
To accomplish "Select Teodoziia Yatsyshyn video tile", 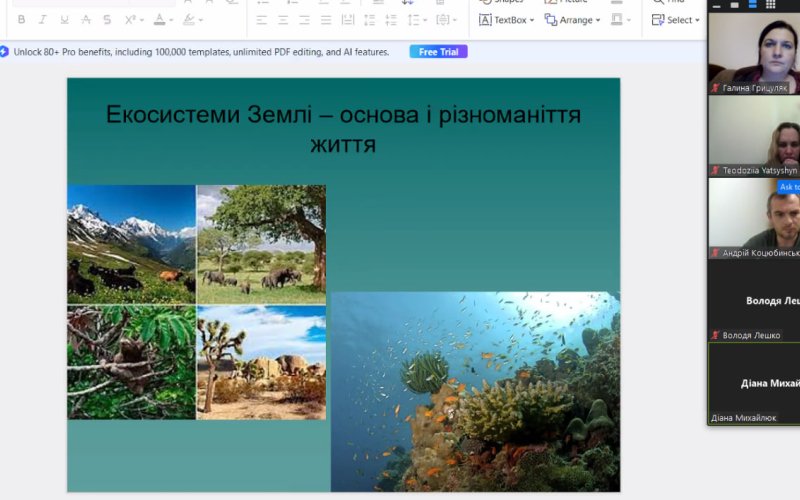I will tap(754, 136).
